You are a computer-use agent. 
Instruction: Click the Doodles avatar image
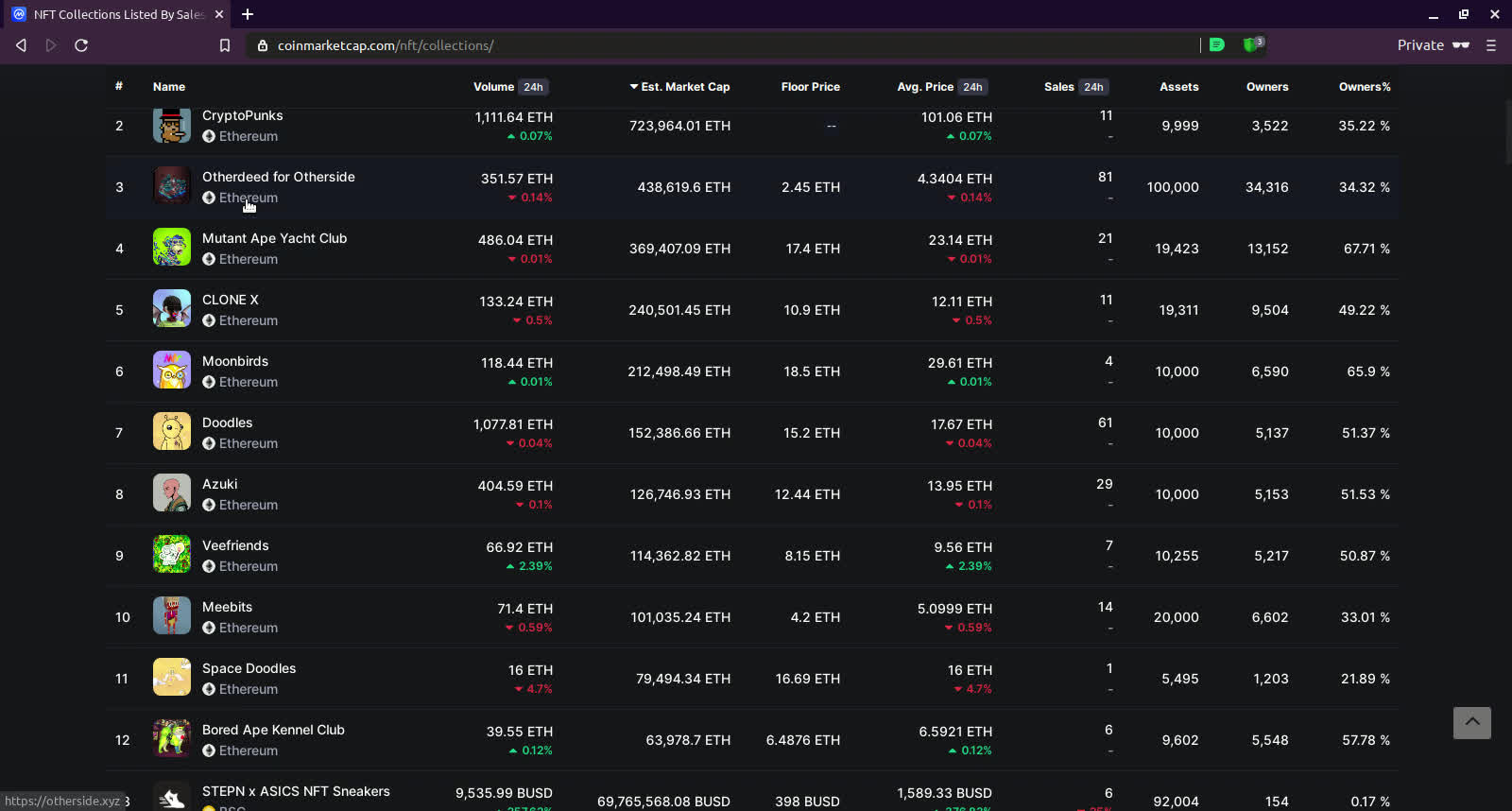click(172, 431)
